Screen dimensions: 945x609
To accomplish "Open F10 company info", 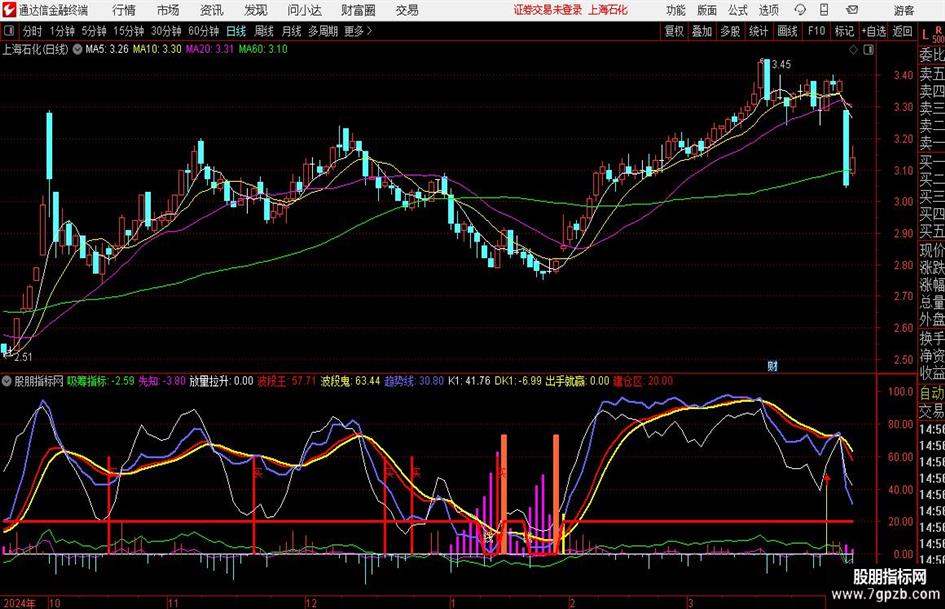I will [x=816, y=31].
